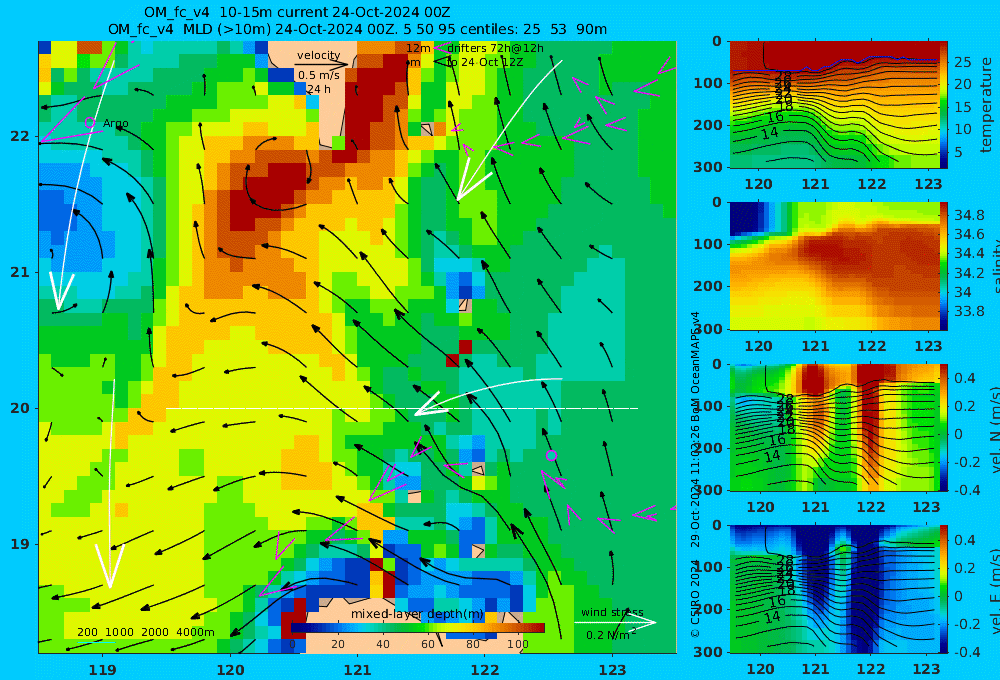Screen dimensions: 1000x680
Task: Click latitude tick 22 on the main map
Action: pos(20,136)
